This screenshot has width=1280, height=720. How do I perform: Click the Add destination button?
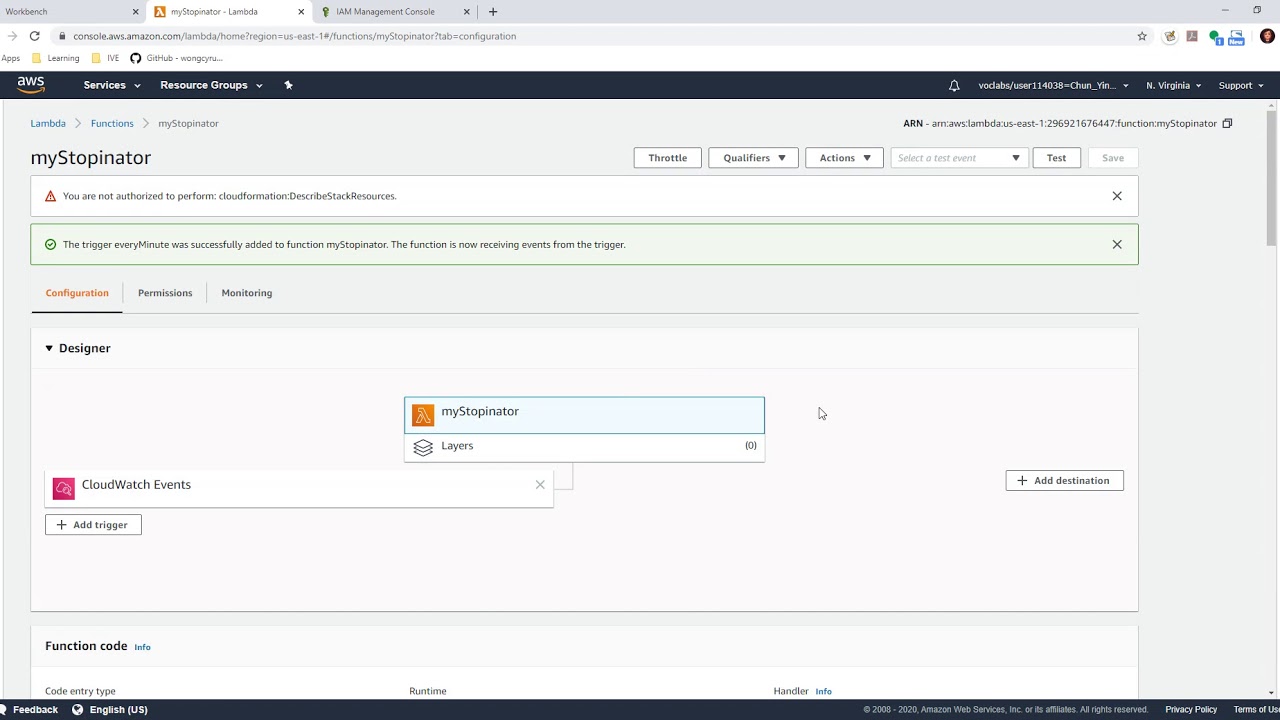click(1064, 481)
